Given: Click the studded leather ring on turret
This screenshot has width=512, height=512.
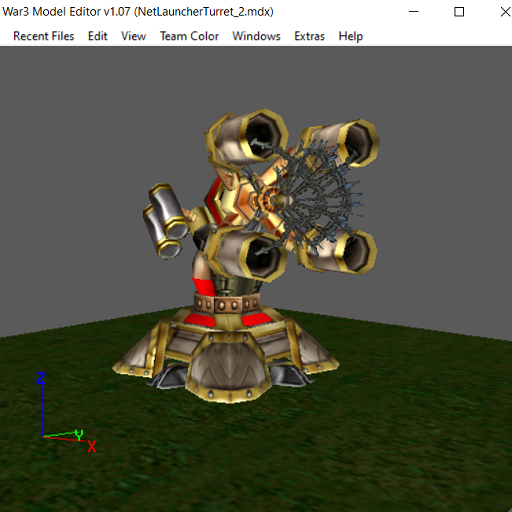Looking at the screenshot, I should coord(227,304).
